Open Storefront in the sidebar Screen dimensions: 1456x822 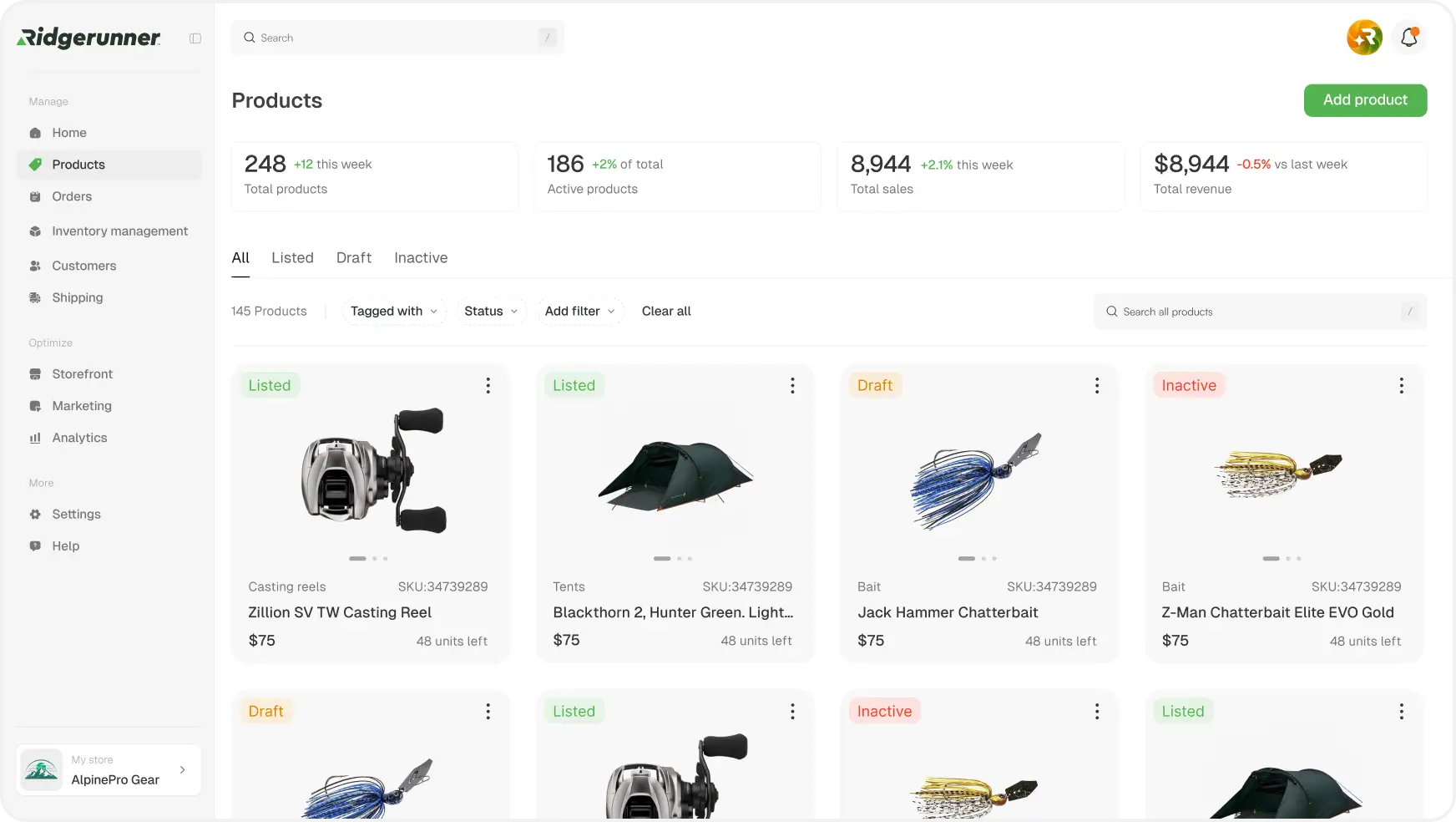[109, 374]
